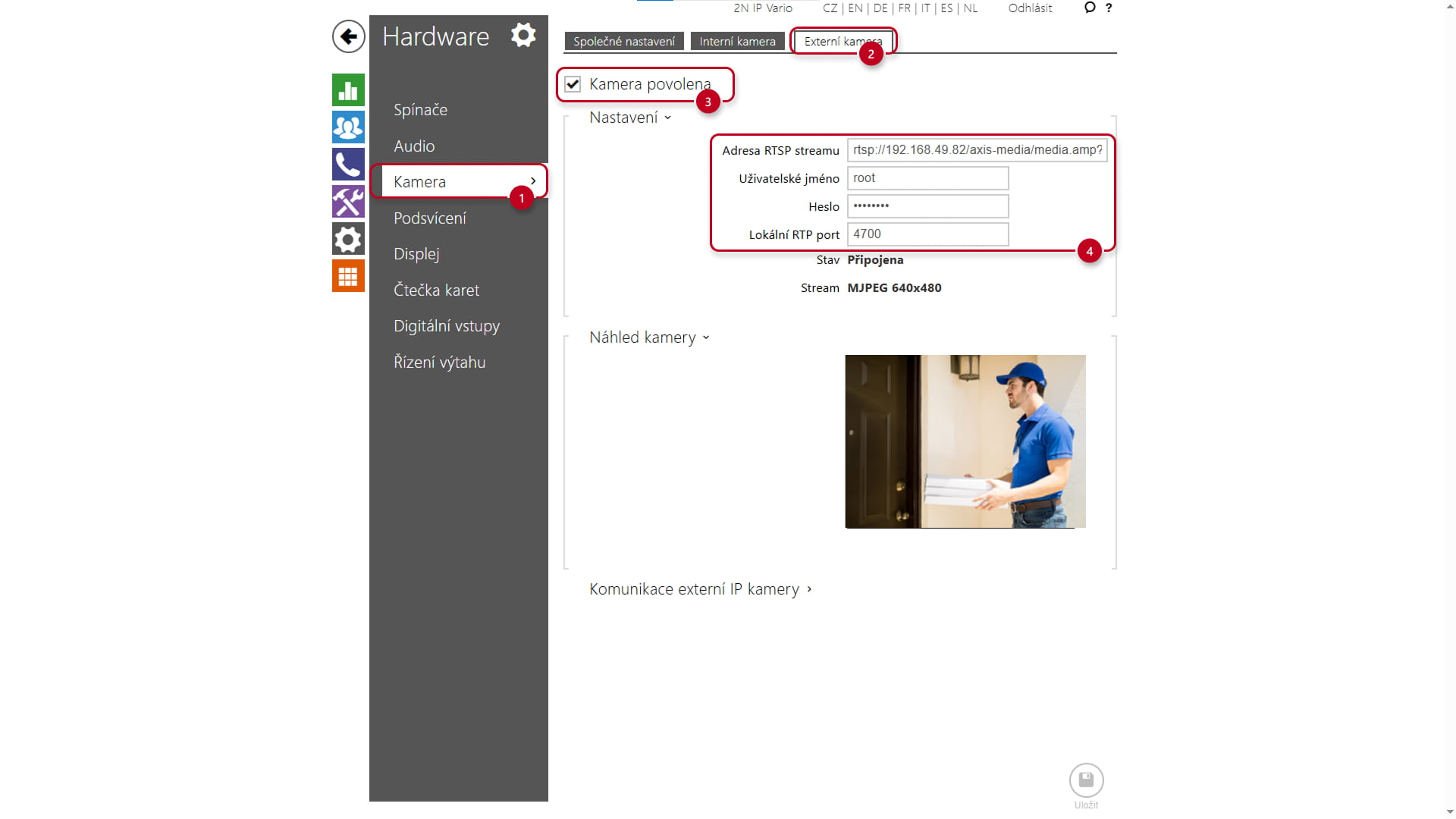Switch to Interní kamera tab
This screenshot has width=1456, height=819.
click(737, 42)
